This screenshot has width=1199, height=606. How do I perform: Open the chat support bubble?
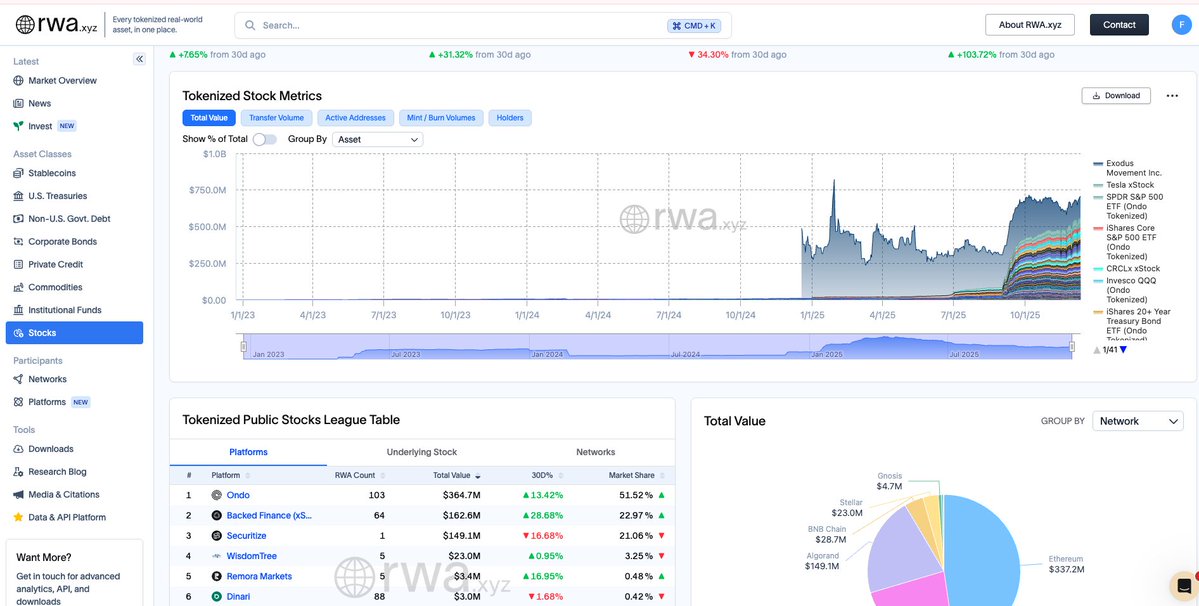coord(1183,586)
